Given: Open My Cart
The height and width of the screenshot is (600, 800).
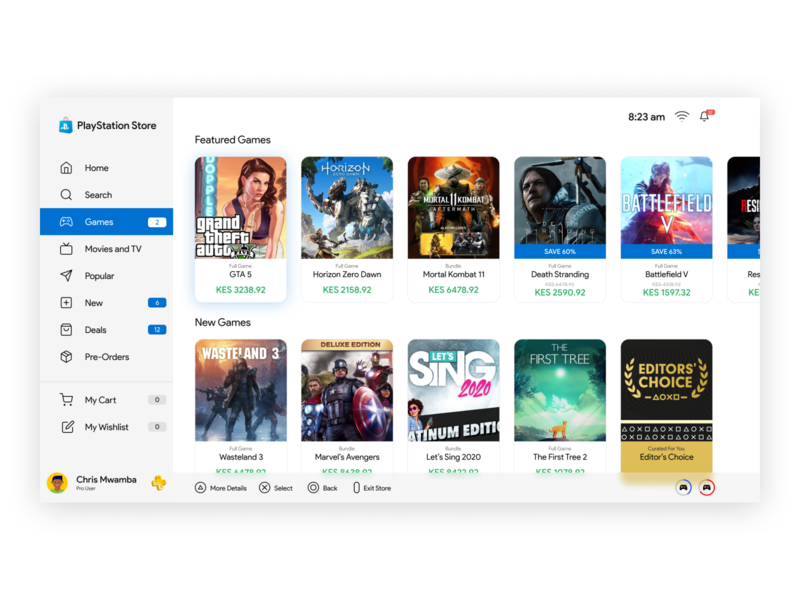Looking at the screenshot, I should tap(106, 400).
